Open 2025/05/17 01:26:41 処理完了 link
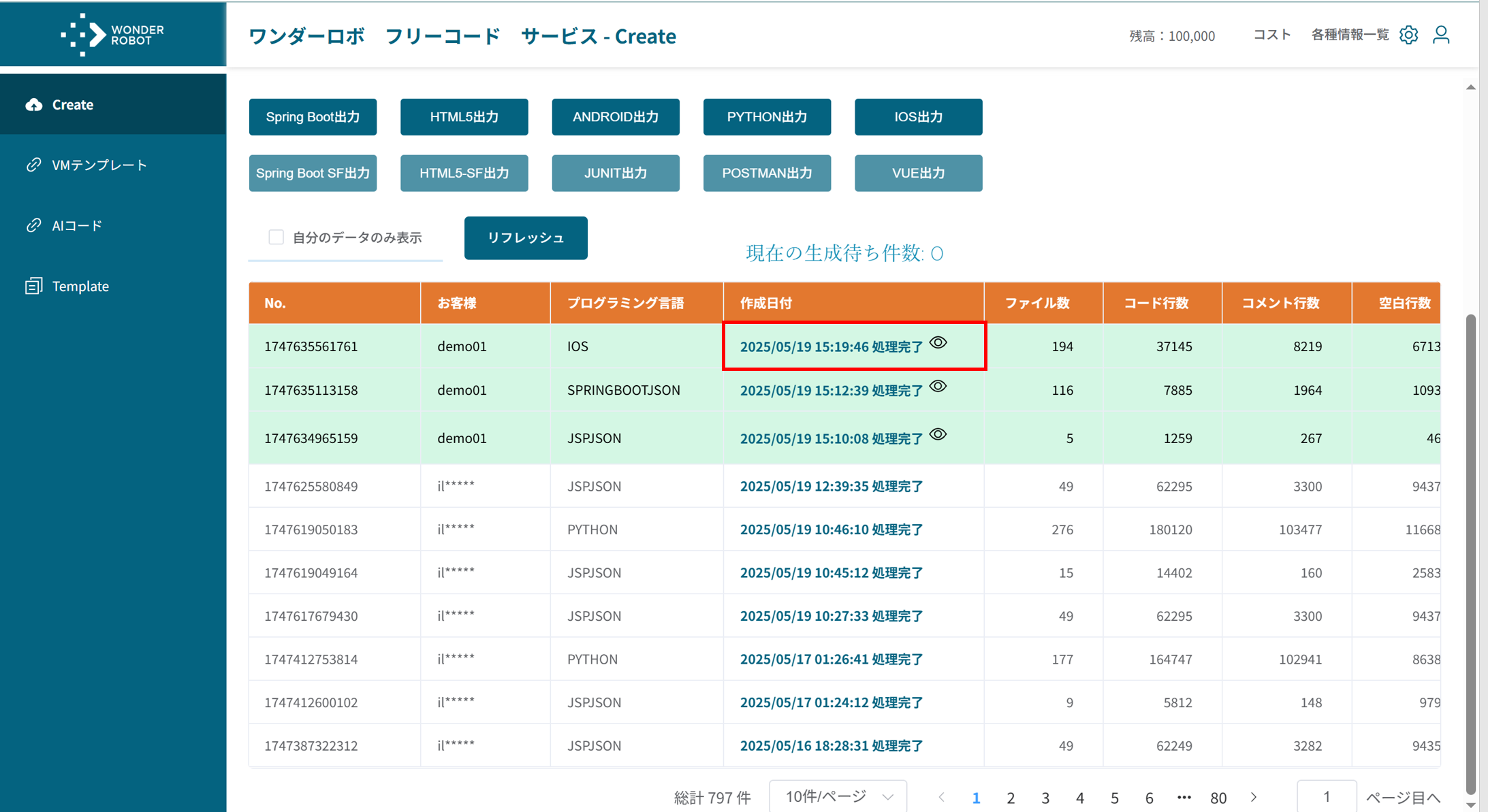 pyautogui.click(x=832, y=659)
